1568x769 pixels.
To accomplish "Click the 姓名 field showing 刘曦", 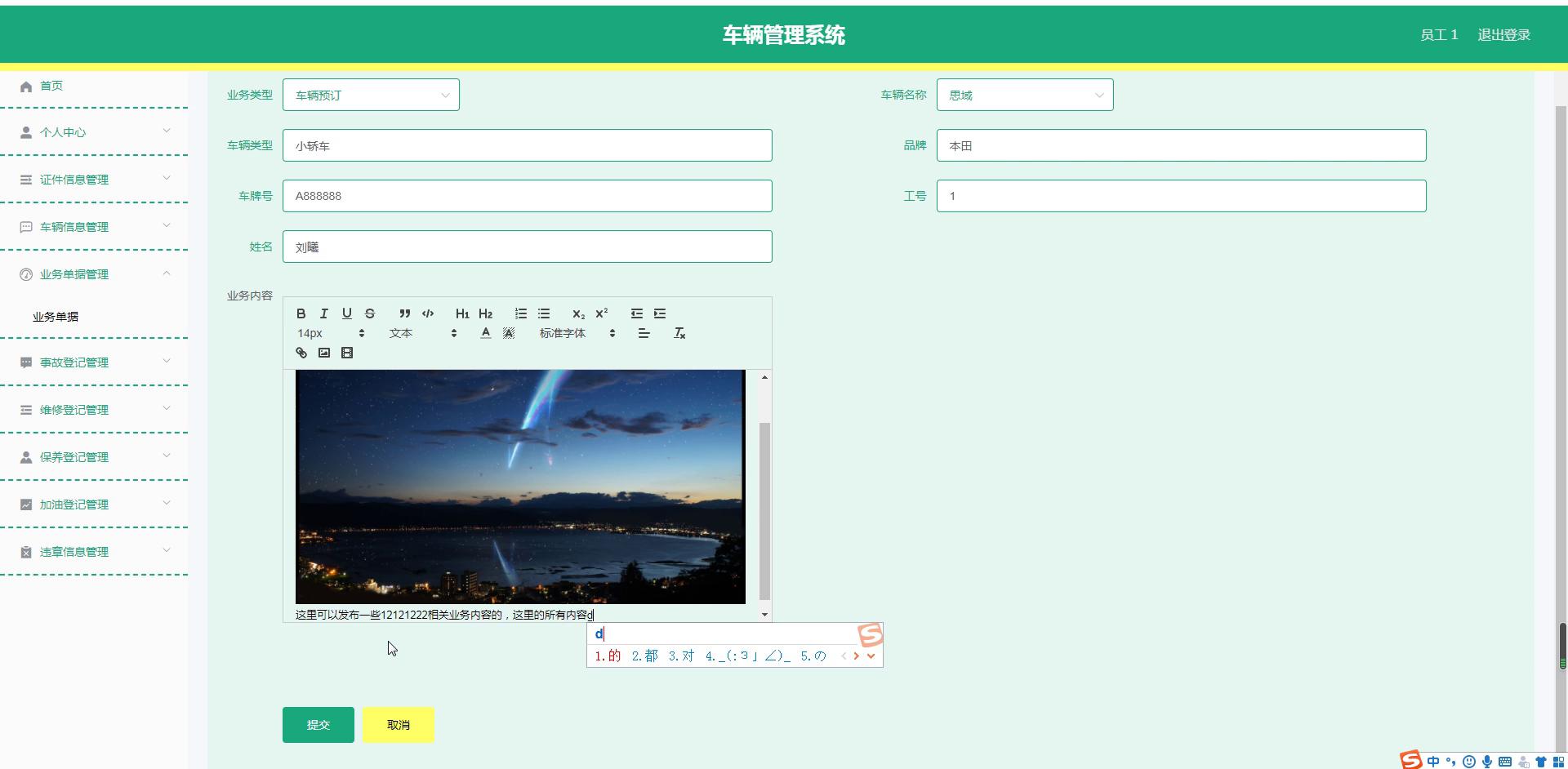I will (528, 247).
